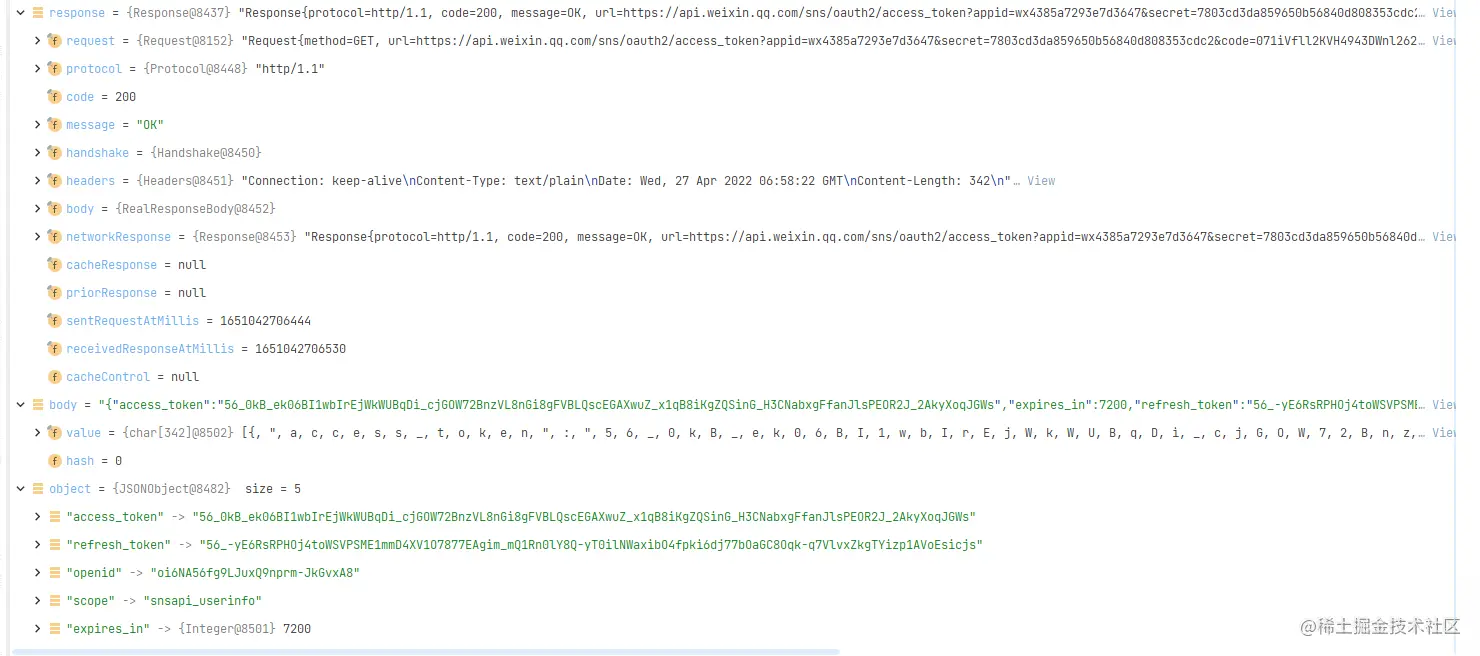Expand the request field node
This screenshot has width=1480, height=656.
pos(38,41)
